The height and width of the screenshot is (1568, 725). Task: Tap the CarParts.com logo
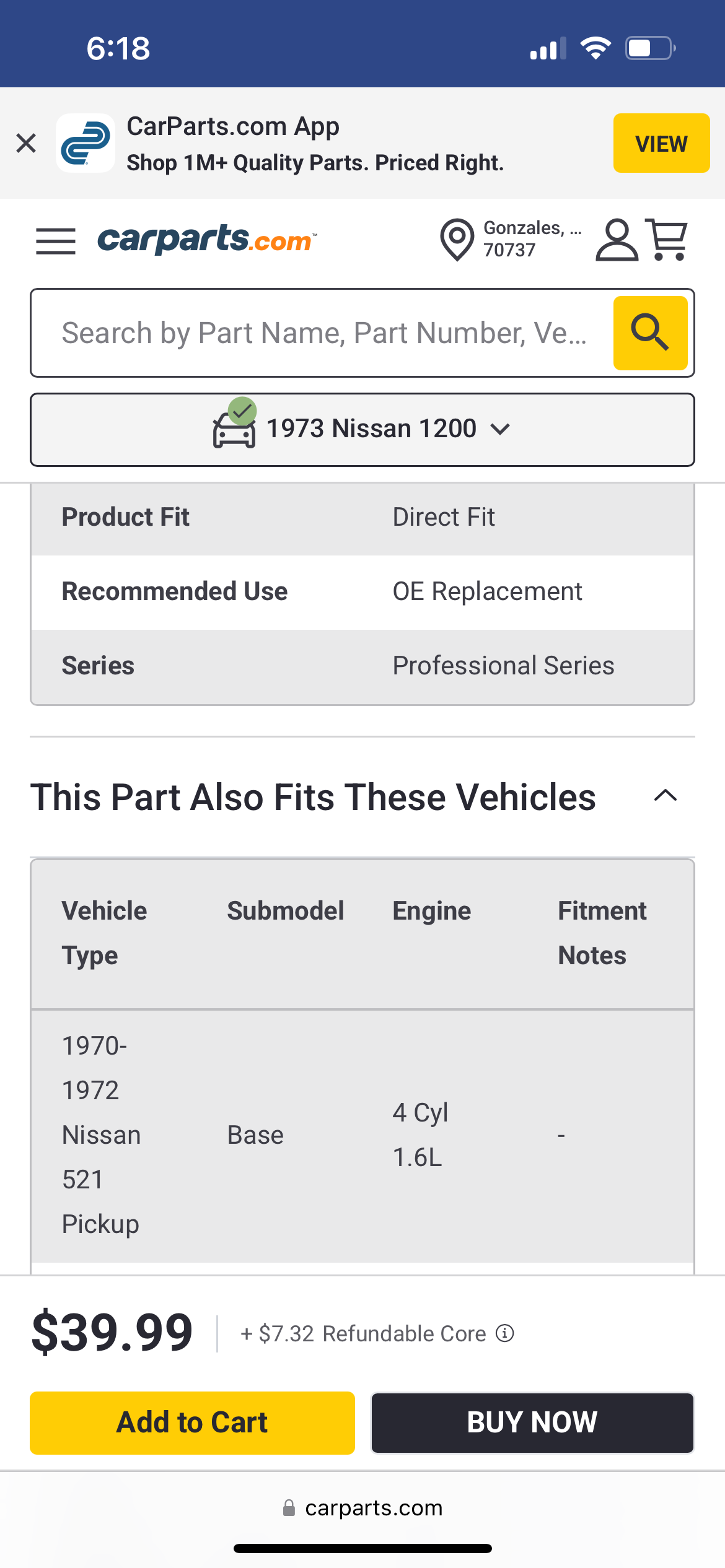coord(207,239)
